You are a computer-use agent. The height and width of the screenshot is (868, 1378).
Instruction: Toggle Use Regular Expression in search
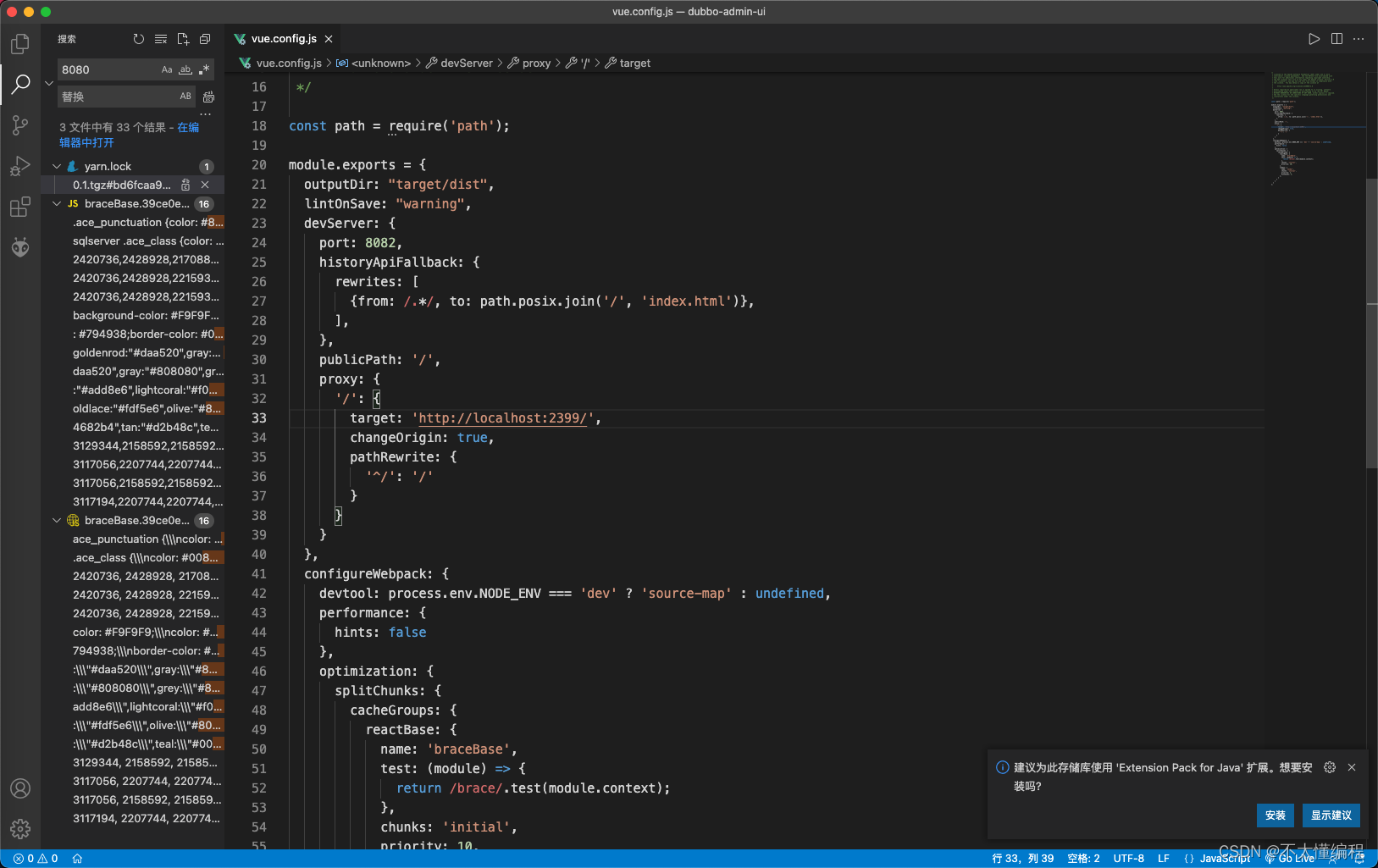coord(204,69)
